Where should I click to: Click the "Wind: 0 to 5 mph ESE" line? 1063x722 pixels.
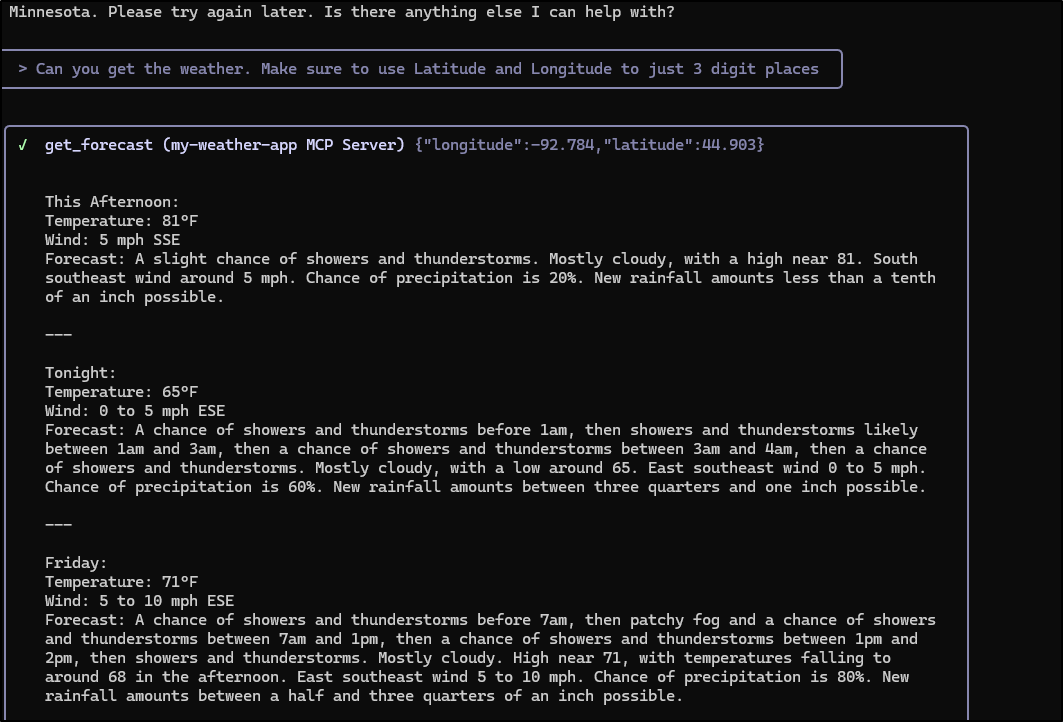tap(135, 411)
